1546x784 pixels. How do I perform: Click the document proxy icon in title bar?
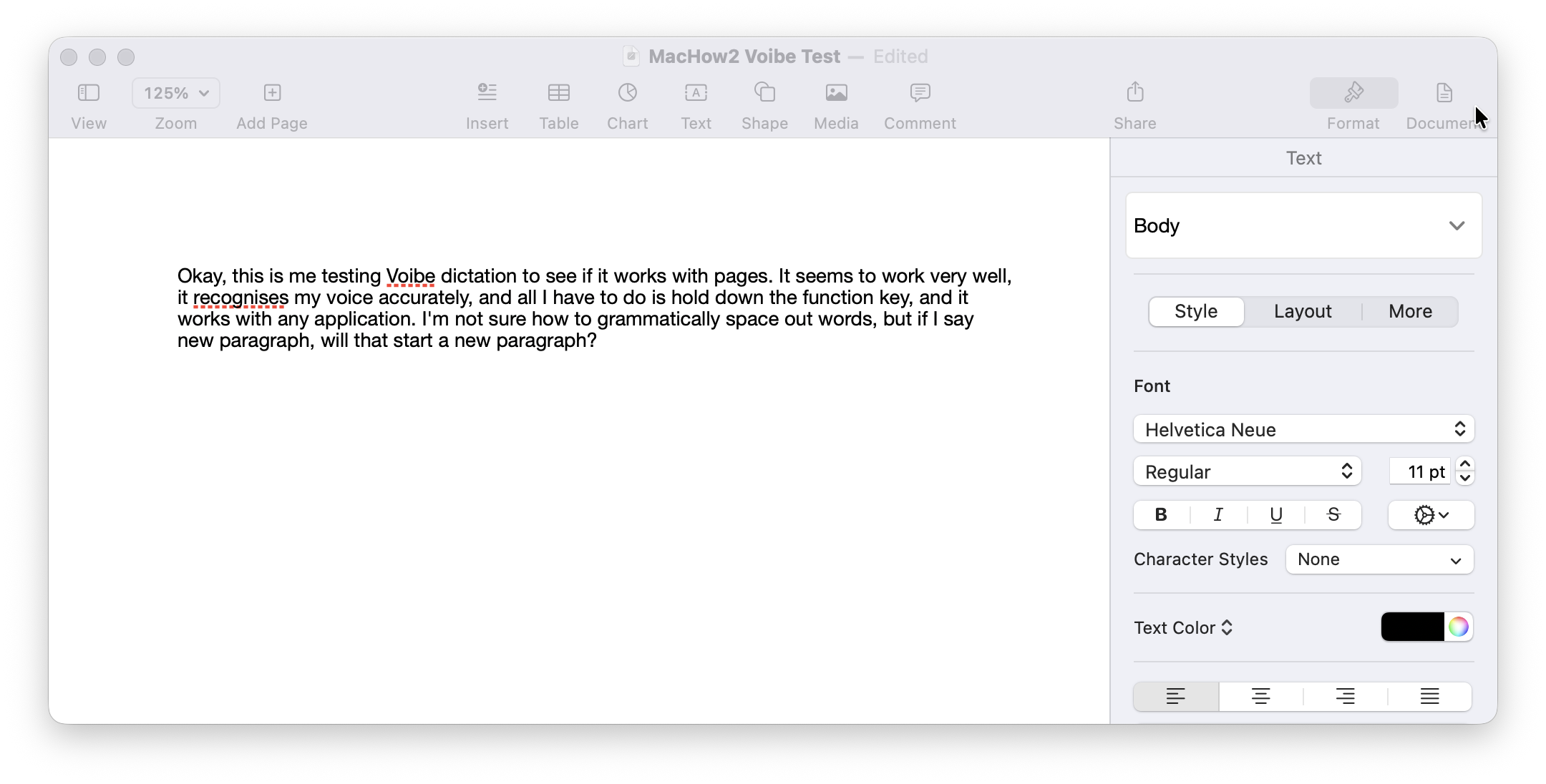pos(631,56)
